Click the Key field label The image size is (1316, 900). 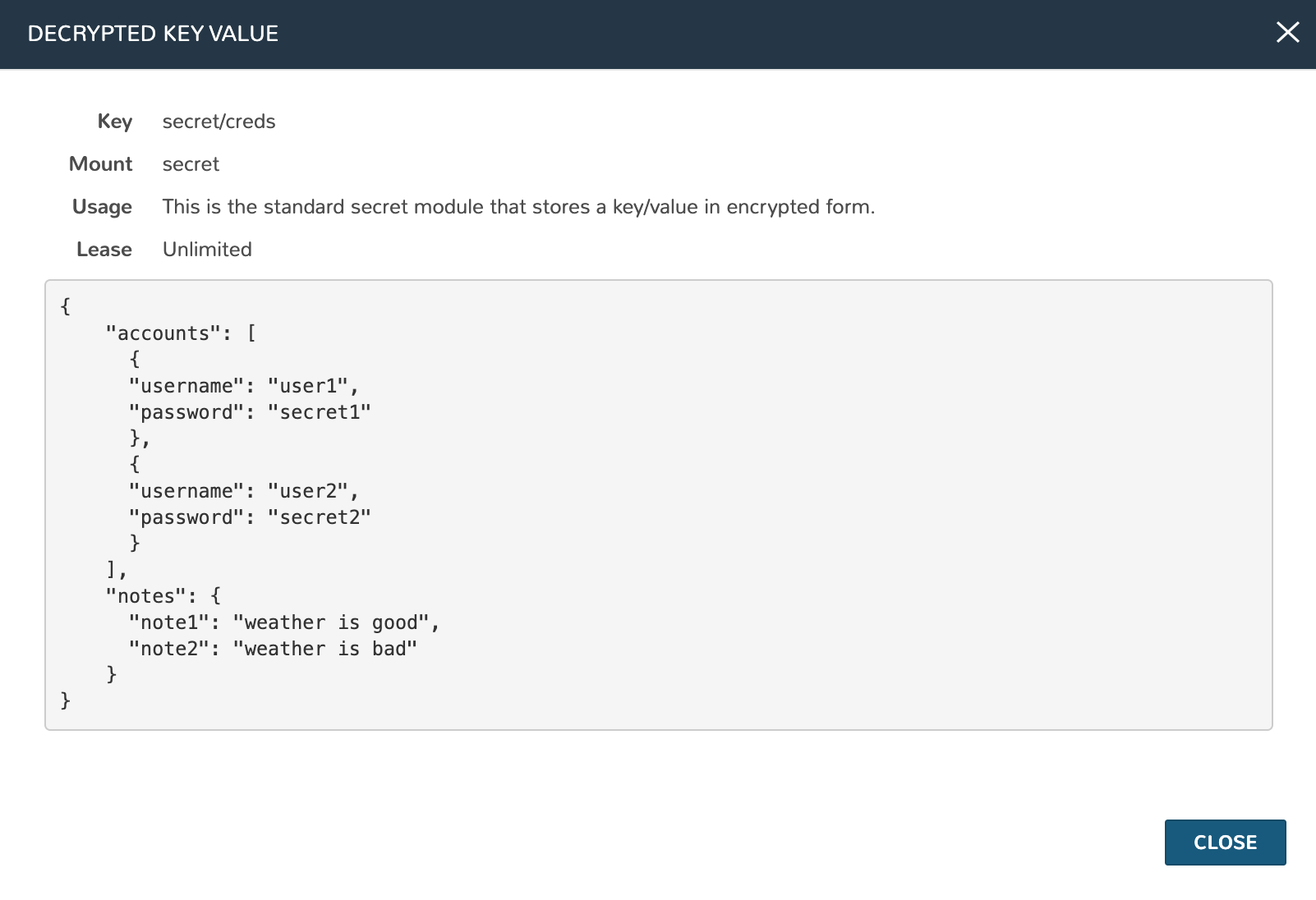pos(114,121)
